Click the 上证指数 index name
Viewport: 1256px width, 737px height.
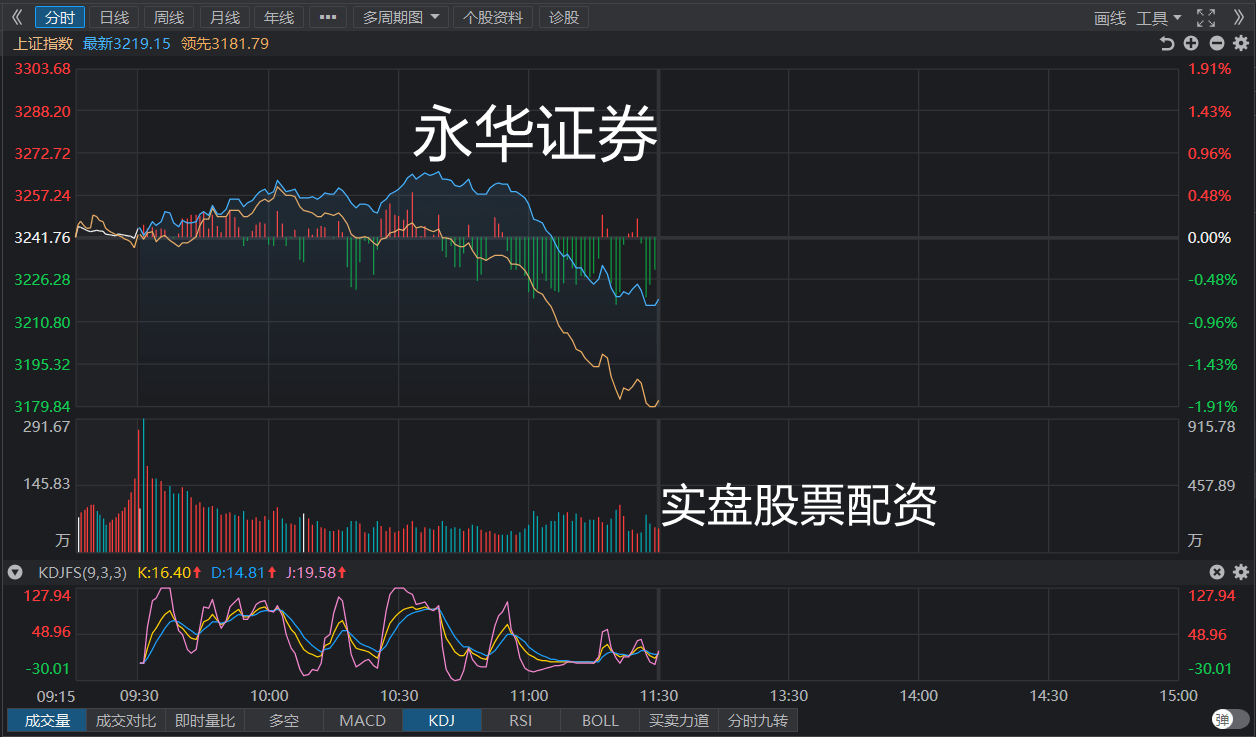coord(43,44)
